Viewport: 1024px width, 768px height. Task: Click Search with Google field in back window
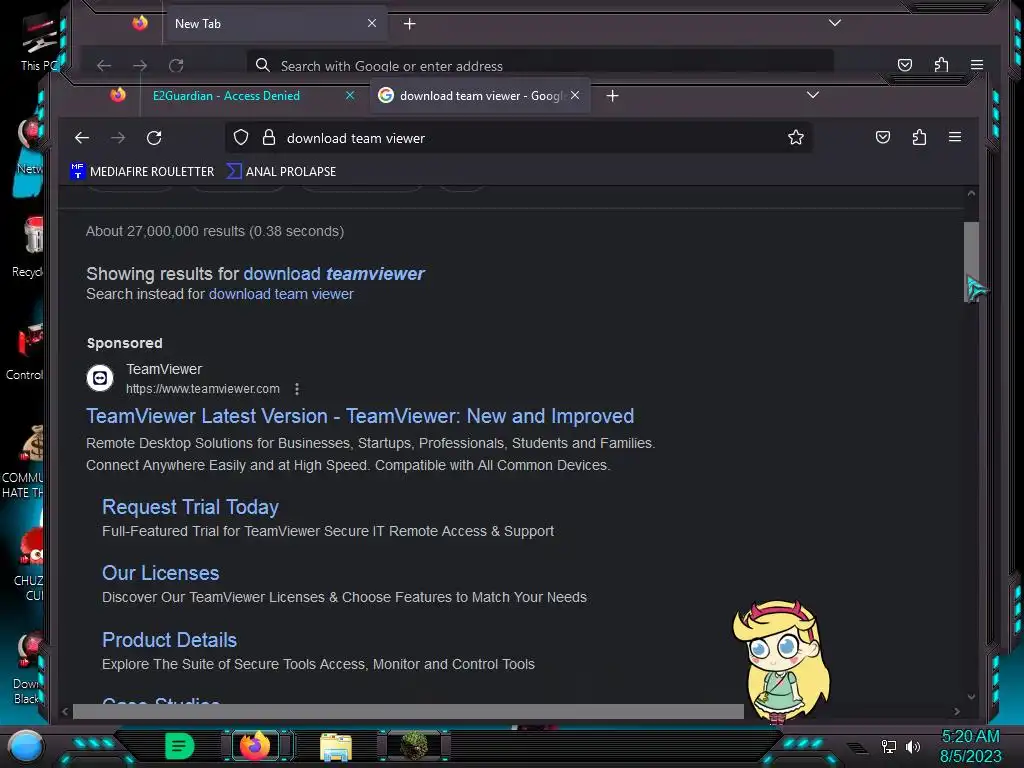[x=539, y=64]
